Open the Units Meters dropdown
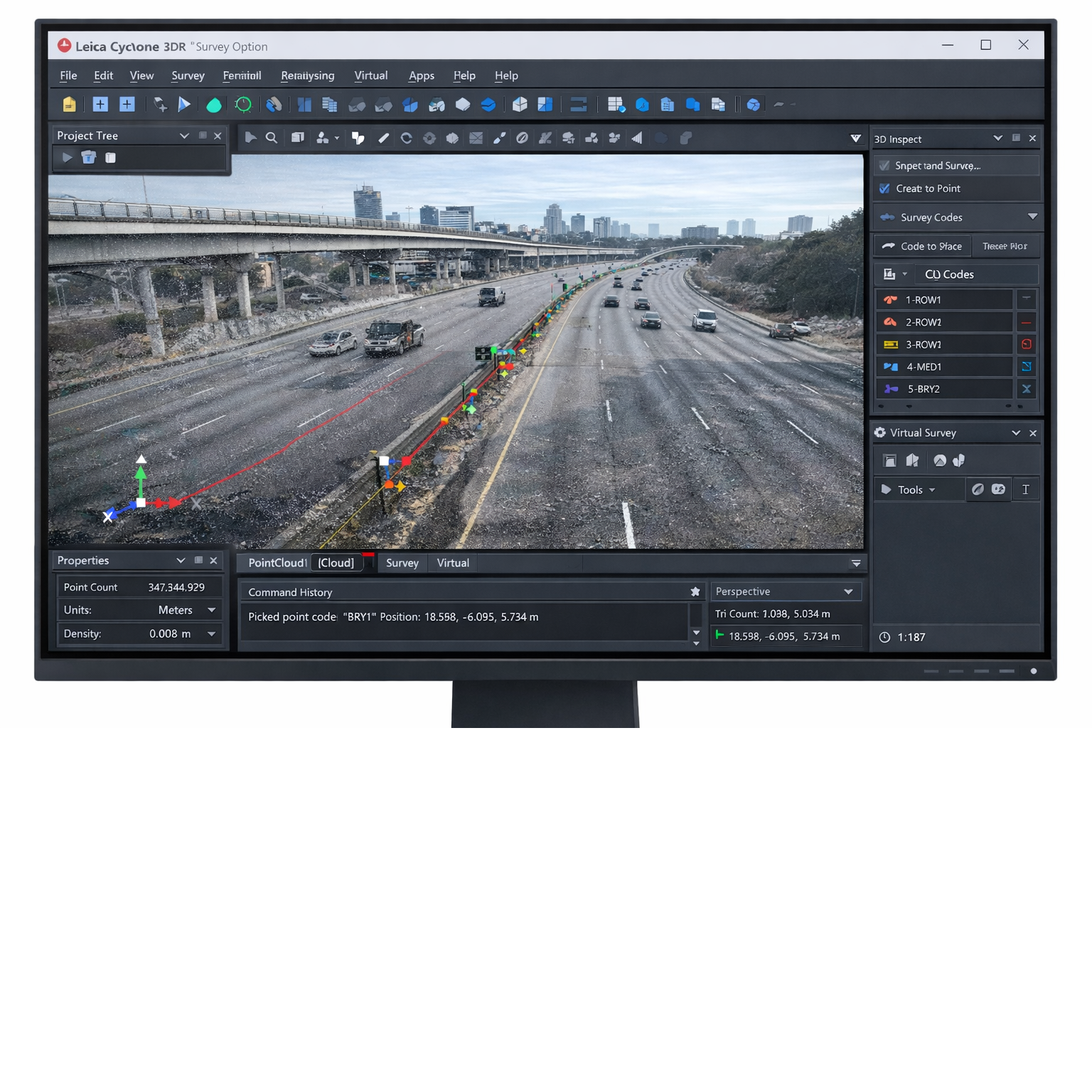The height and width of the screenshot is (1092, 1092). (211, 610)
